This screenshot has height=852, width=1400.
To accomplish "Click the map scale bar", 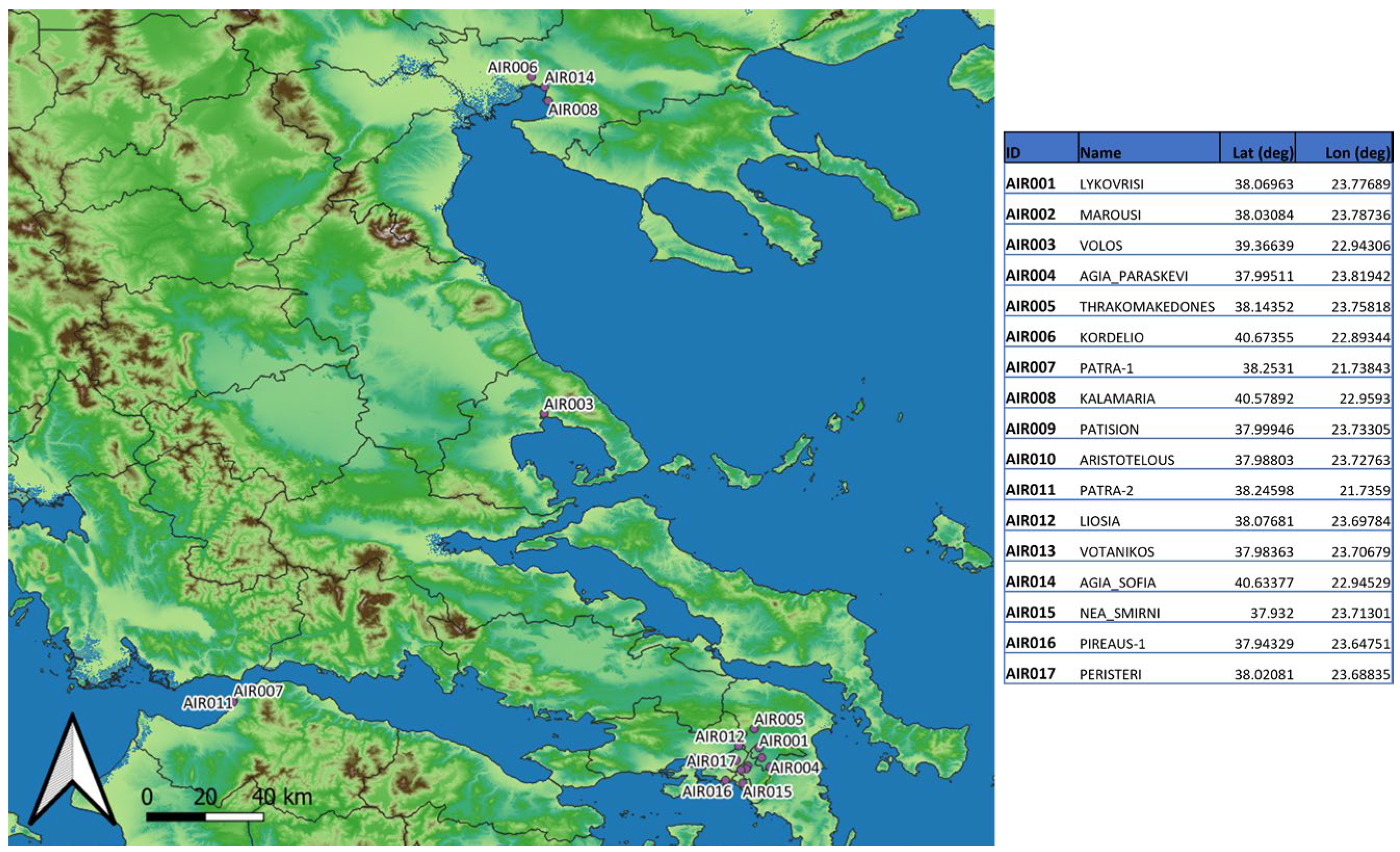I will tap(204, 817).
